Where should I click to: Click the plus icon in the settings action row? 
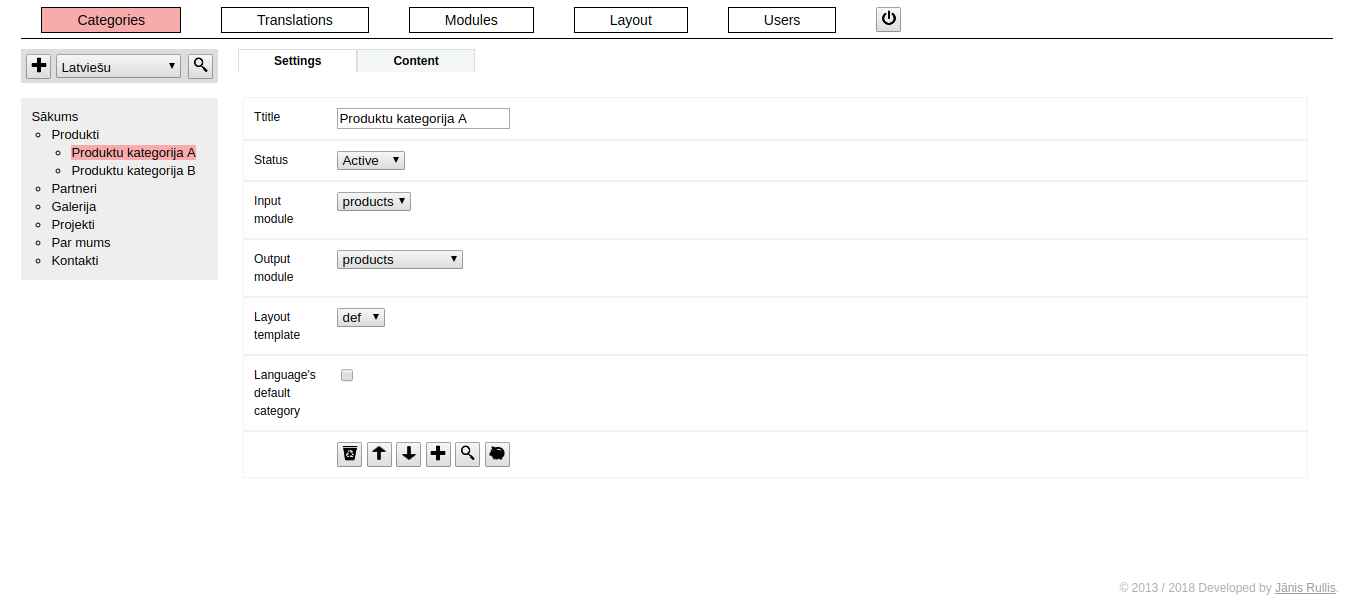pos(438,454)
